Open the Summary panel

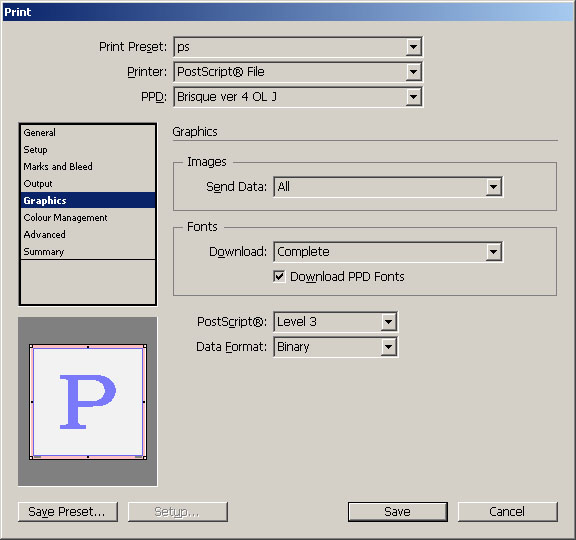tap(88, 252)
